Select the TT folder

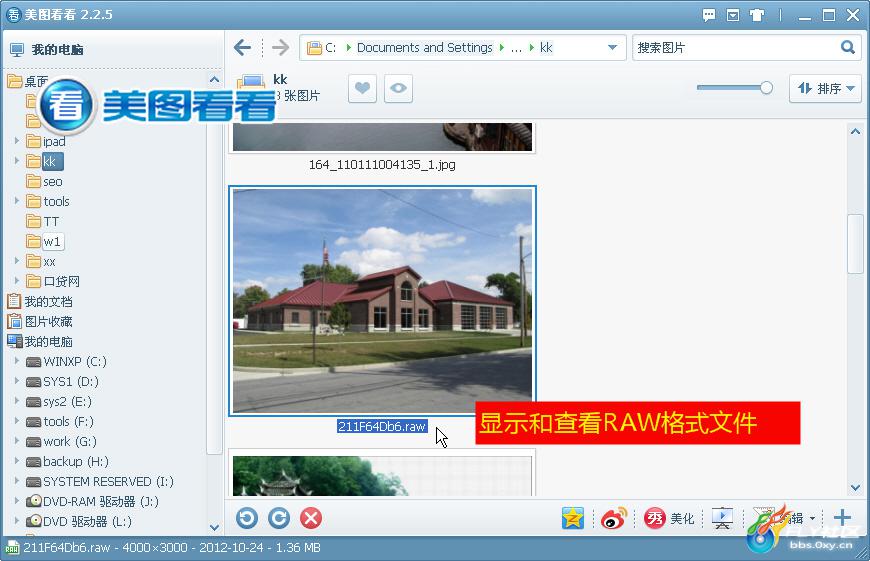click(50, 221)
